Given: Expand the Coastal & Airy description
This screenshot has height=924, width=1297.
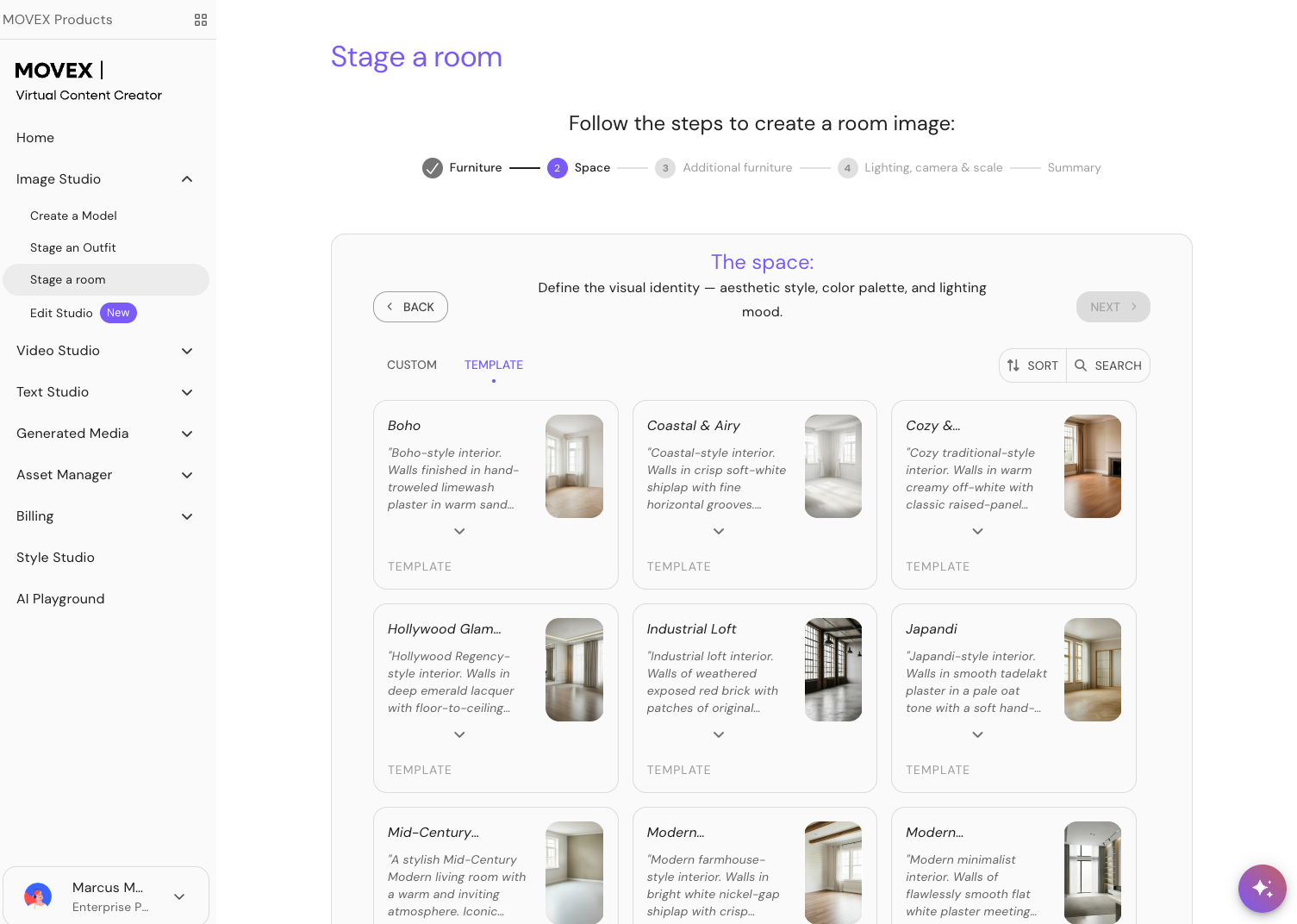Looking at the screenshot, I should 719,531.
